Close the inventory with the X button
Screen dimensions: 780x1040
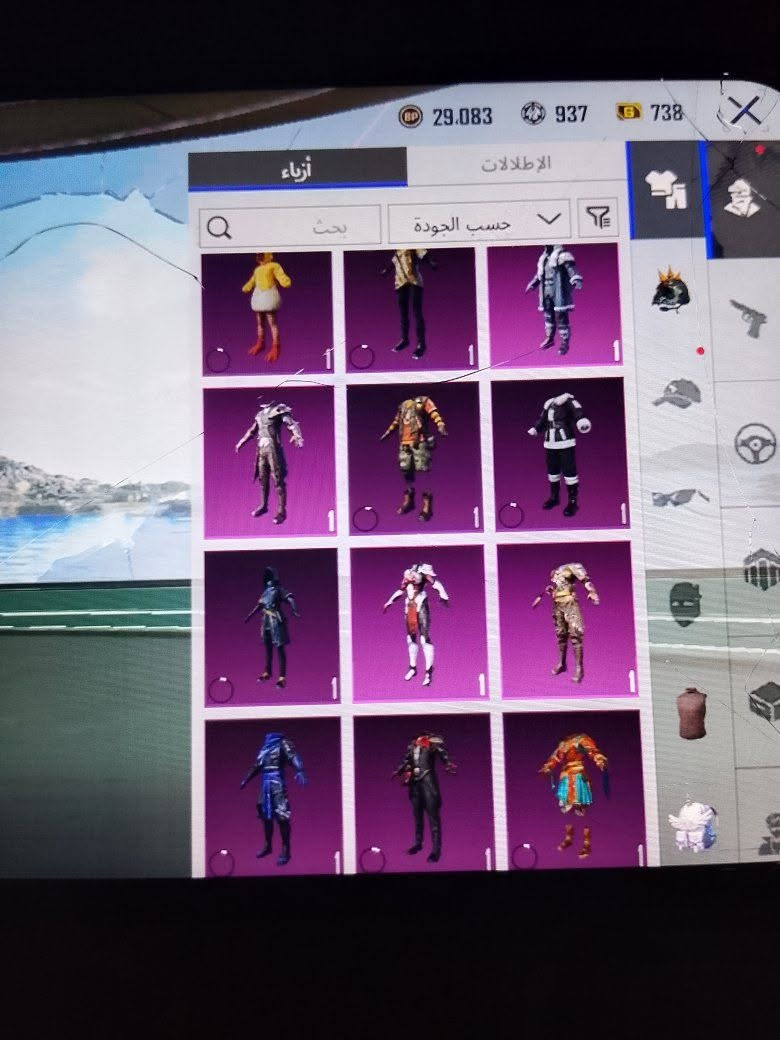(x=744, y=110)
